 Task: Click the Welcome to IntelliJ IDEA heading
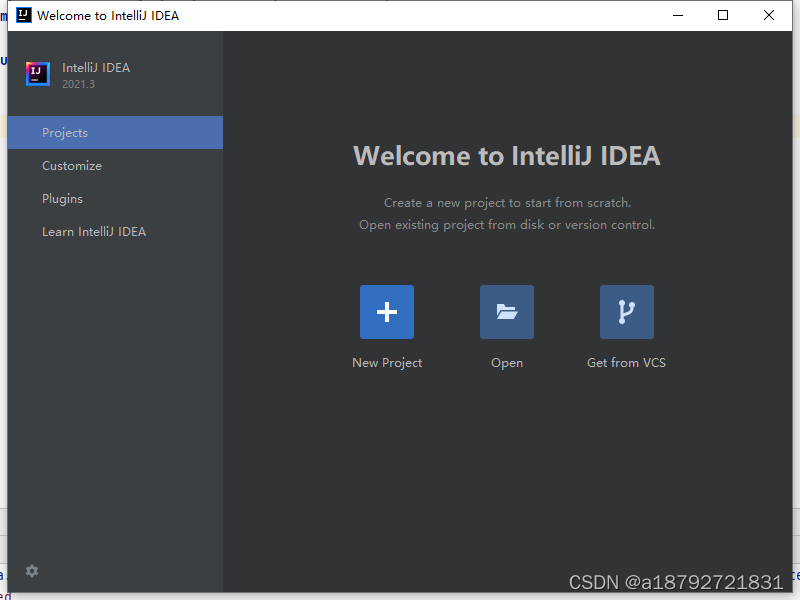[x=507, y=156]
